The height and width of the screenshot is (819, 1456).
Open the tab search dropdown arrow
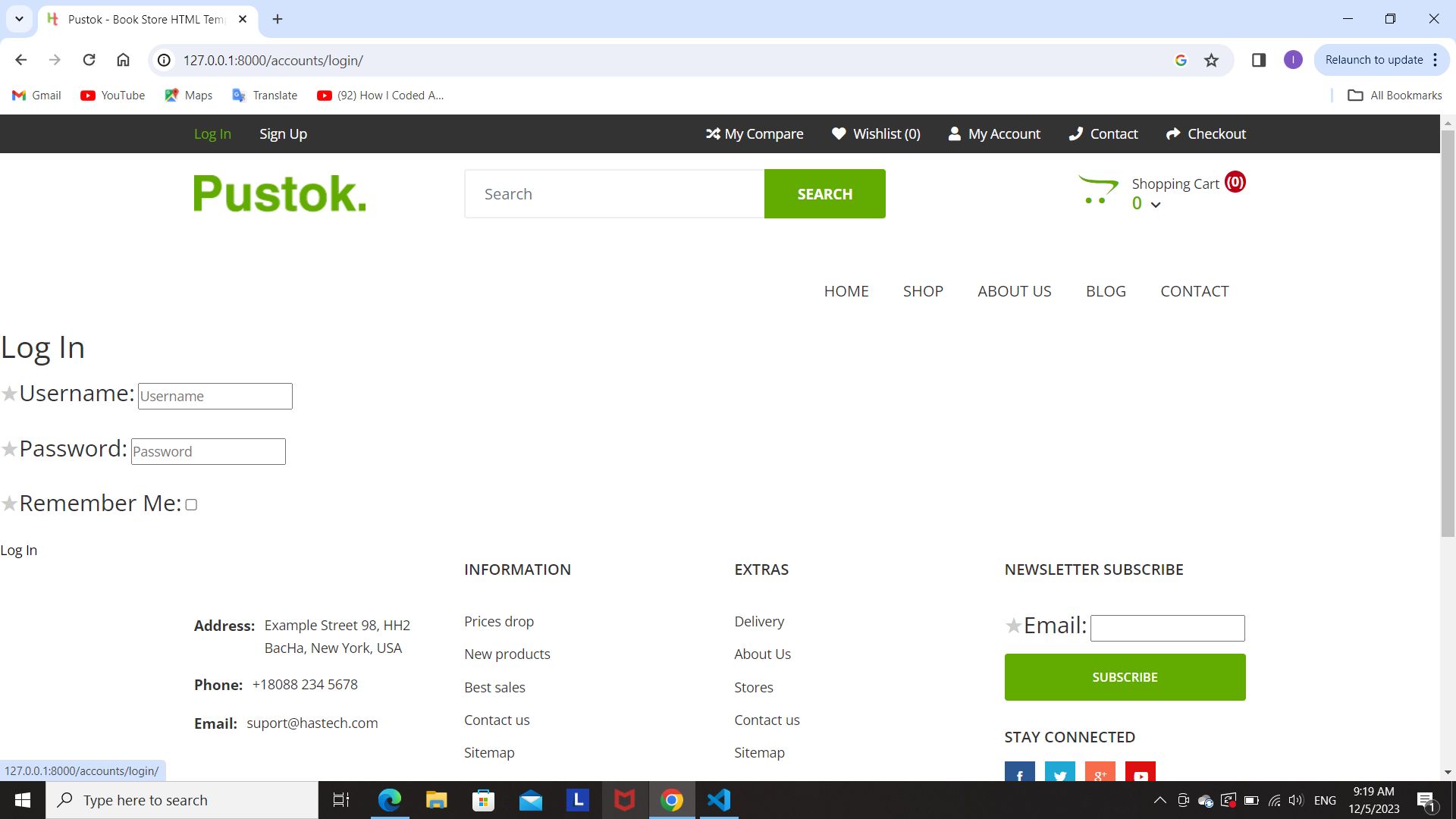coord(19,19)
